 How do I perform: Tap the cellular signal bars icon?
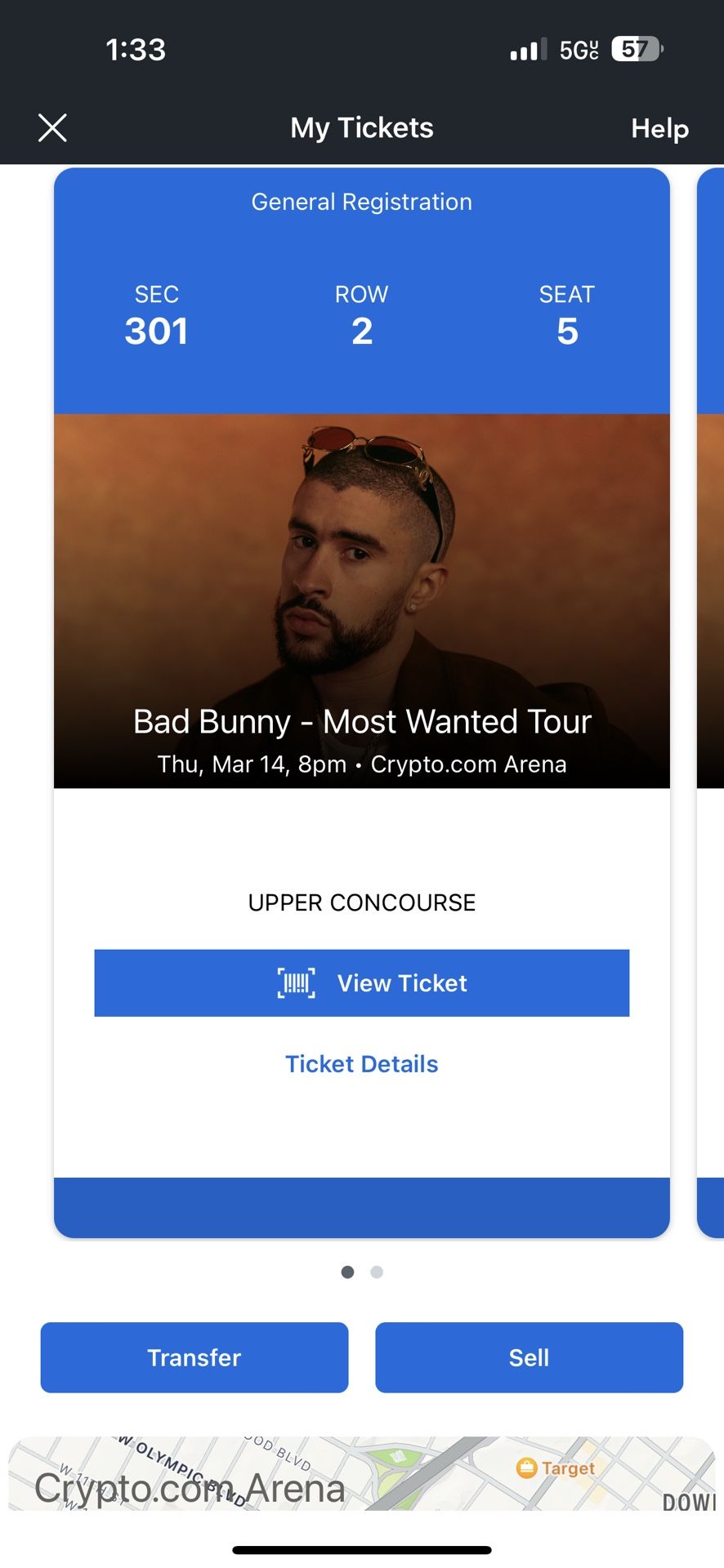pos(525,49)
